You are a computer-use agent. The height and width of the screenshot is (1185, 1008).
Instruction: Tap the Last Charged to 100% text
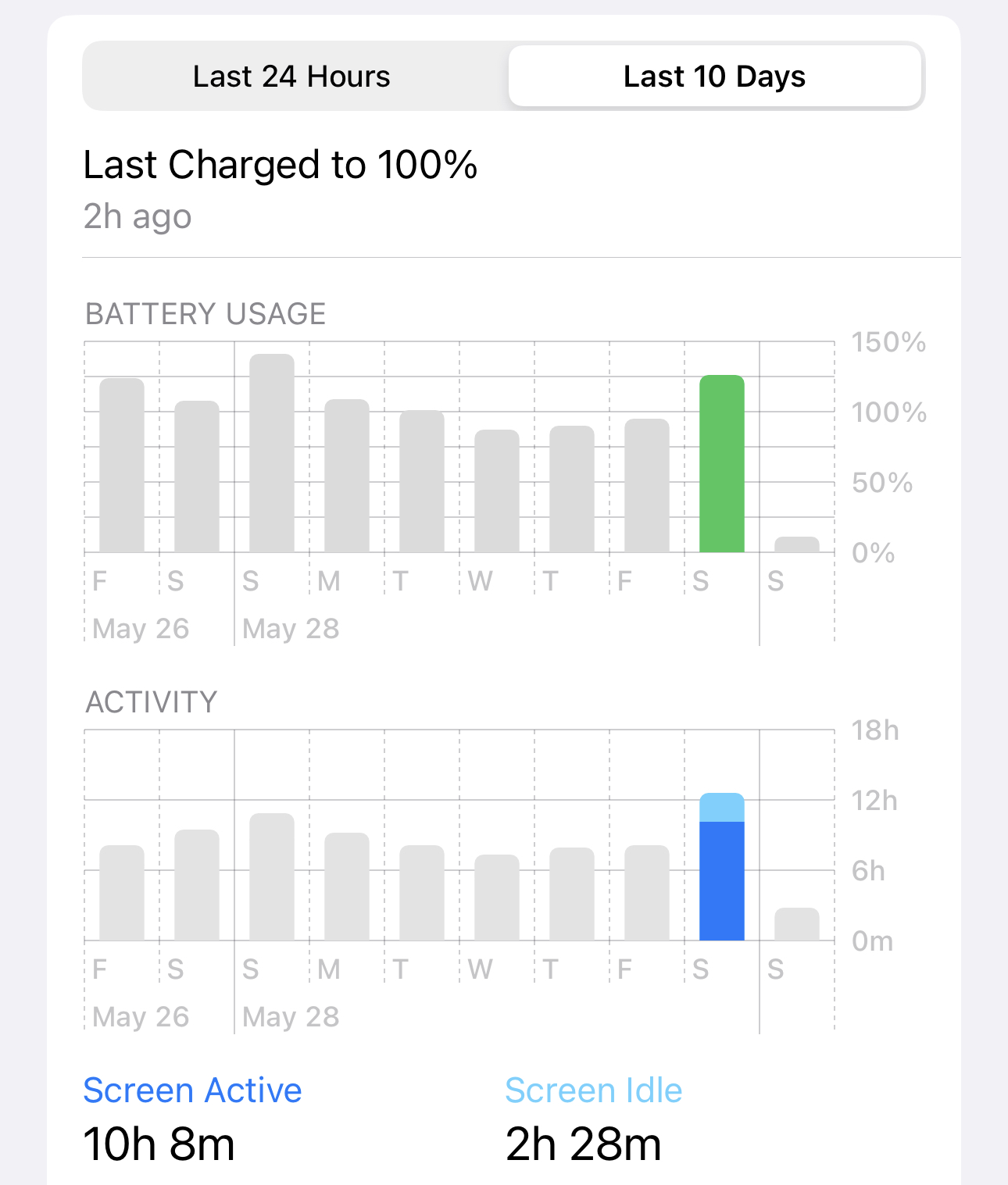[x=280, y=165]
